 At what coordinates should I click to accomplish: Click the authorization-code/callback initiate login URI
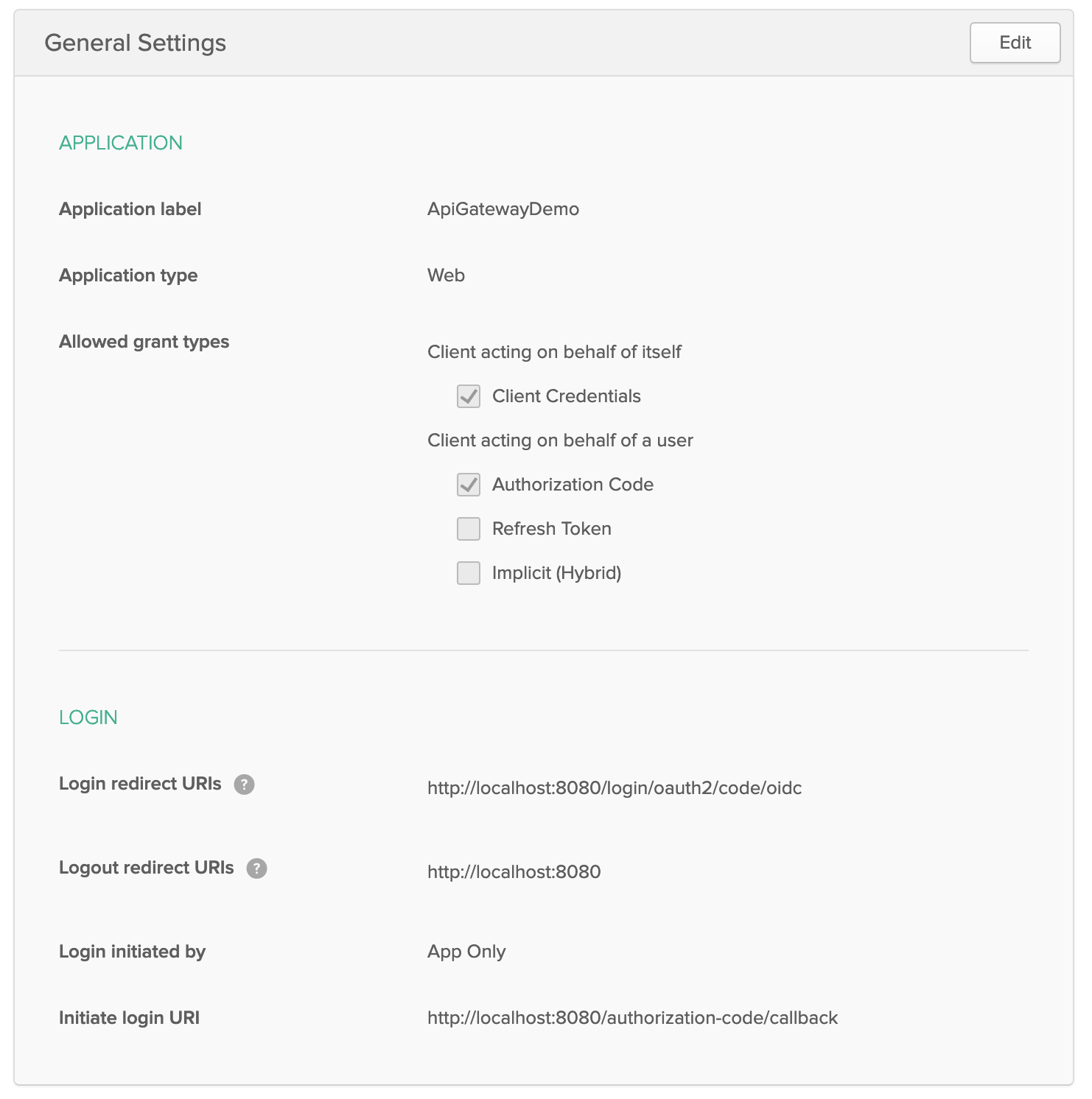coord(632,1018)
